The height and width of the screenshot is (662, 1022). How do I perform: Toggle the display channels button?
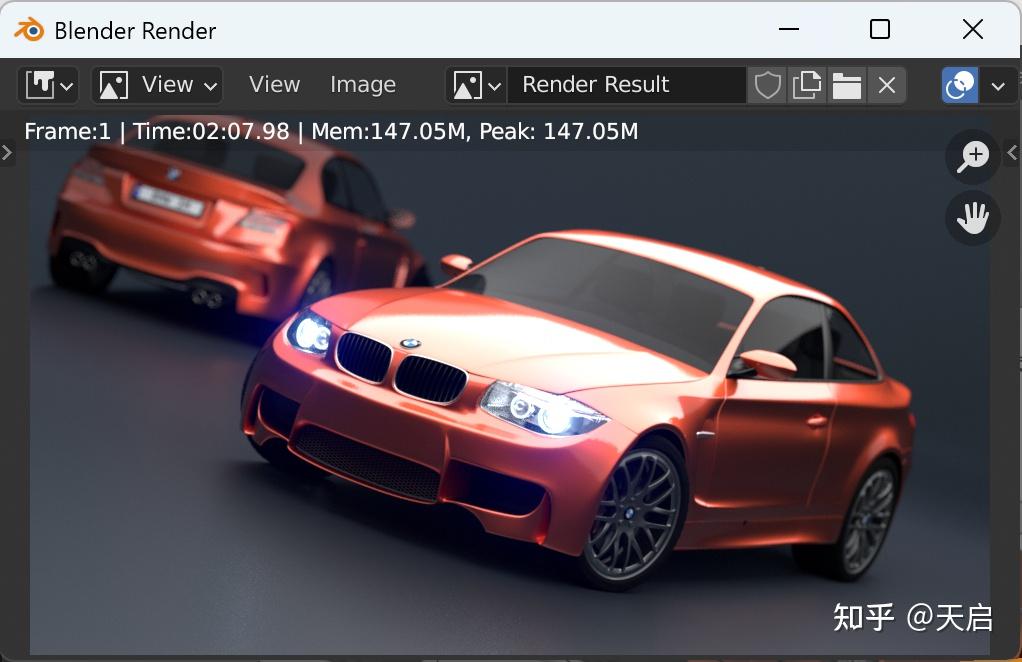(x=960, y=85)
